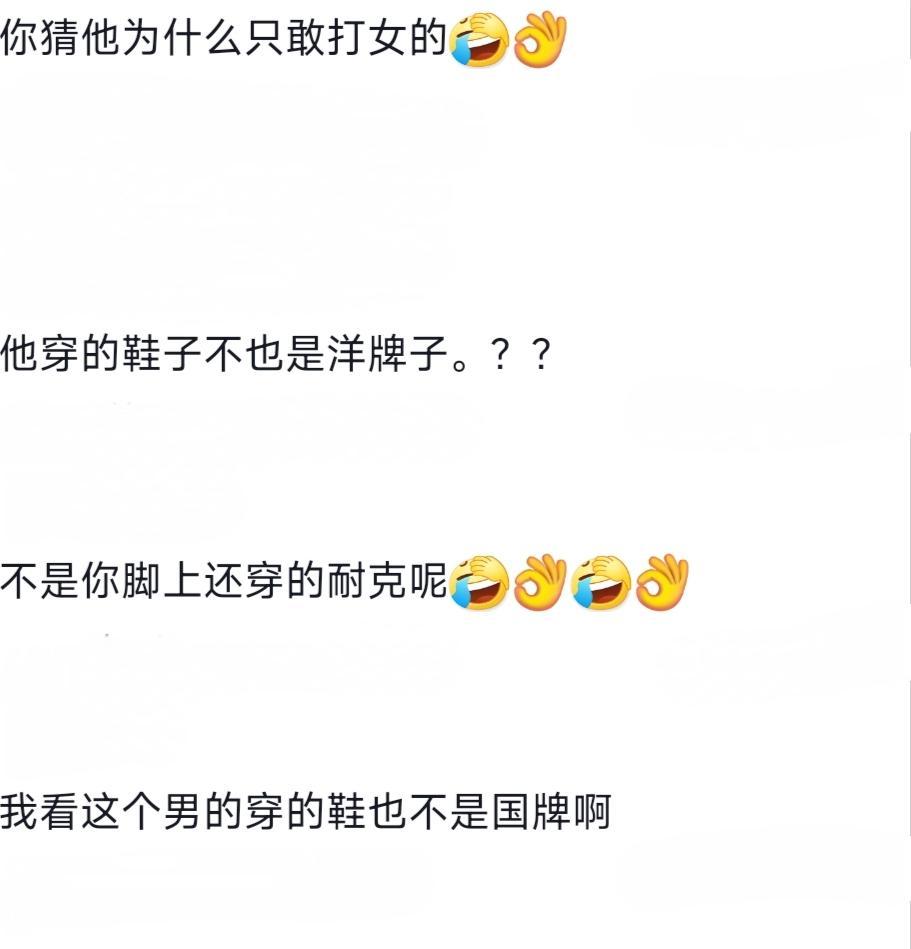
Task: Click the word 国牌 in last comment
Action: click(x=531, y=812)
